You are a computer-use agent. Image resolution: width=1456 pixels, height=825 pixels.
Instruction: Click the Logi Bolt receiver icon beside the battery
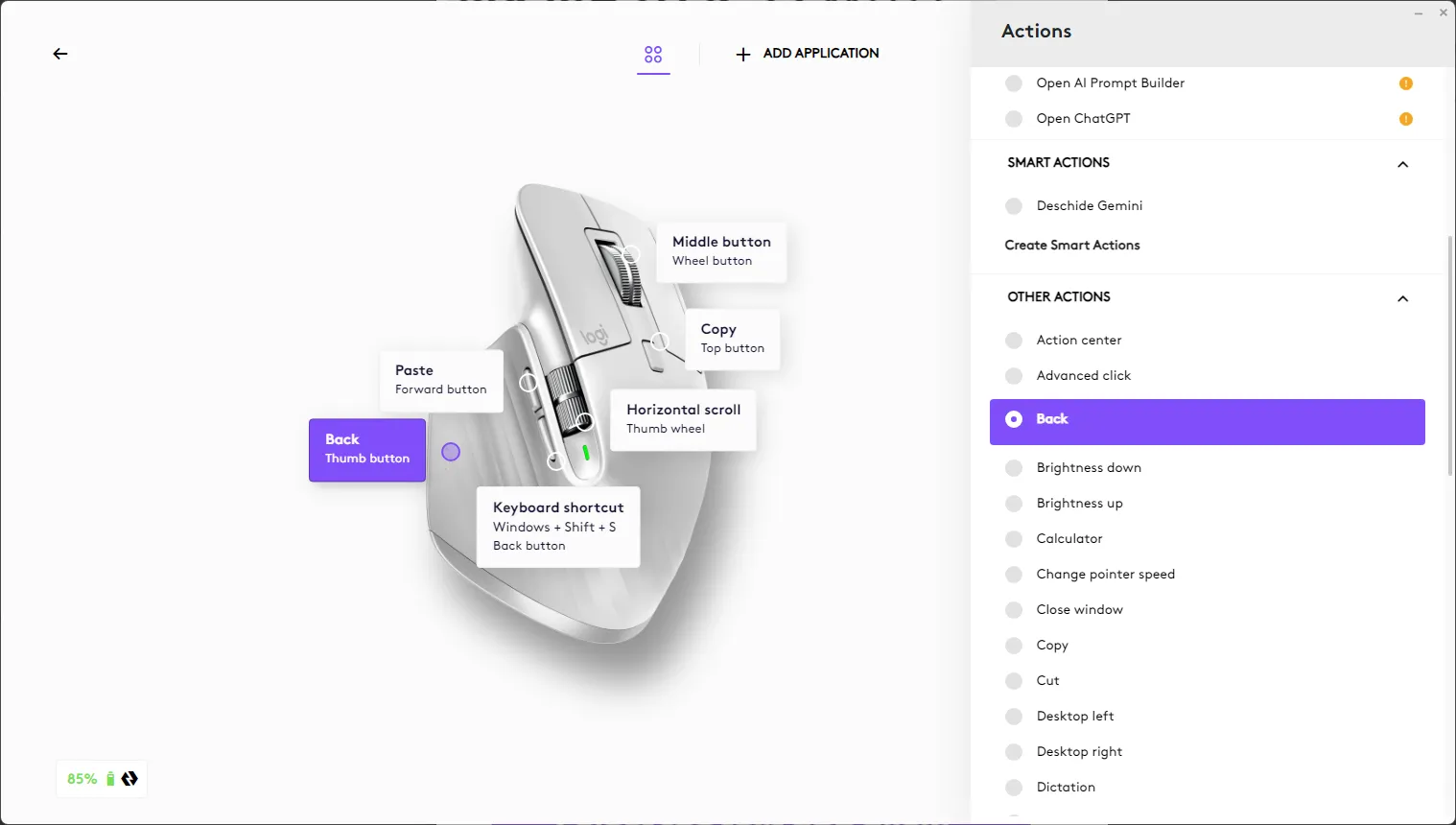click(129, 779)
